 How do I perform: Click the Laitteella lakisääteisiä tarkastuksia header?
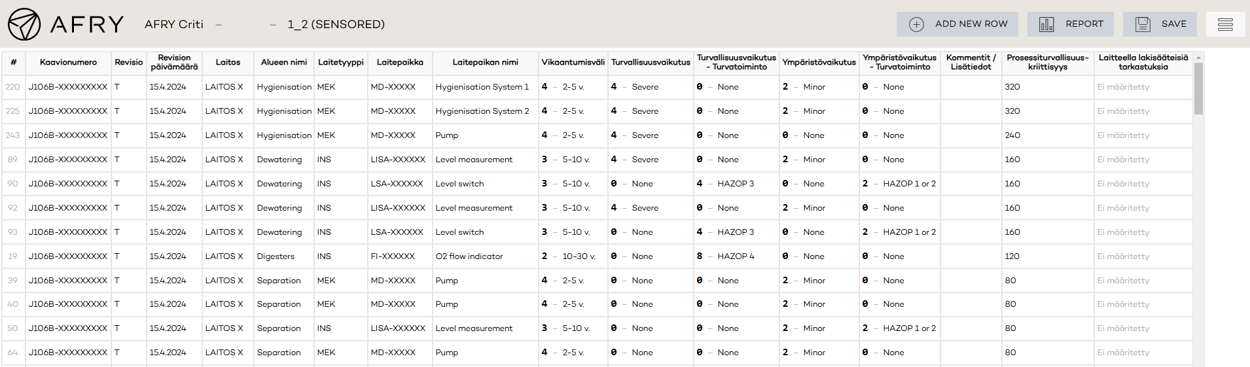[1143, 62]
